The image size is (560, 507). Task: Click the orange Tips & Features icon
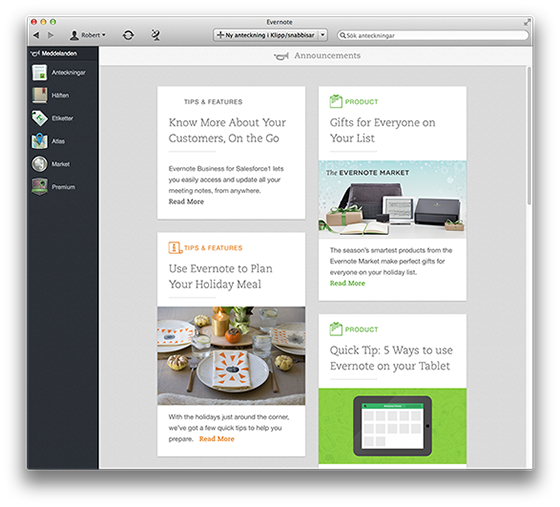(175, 247)
